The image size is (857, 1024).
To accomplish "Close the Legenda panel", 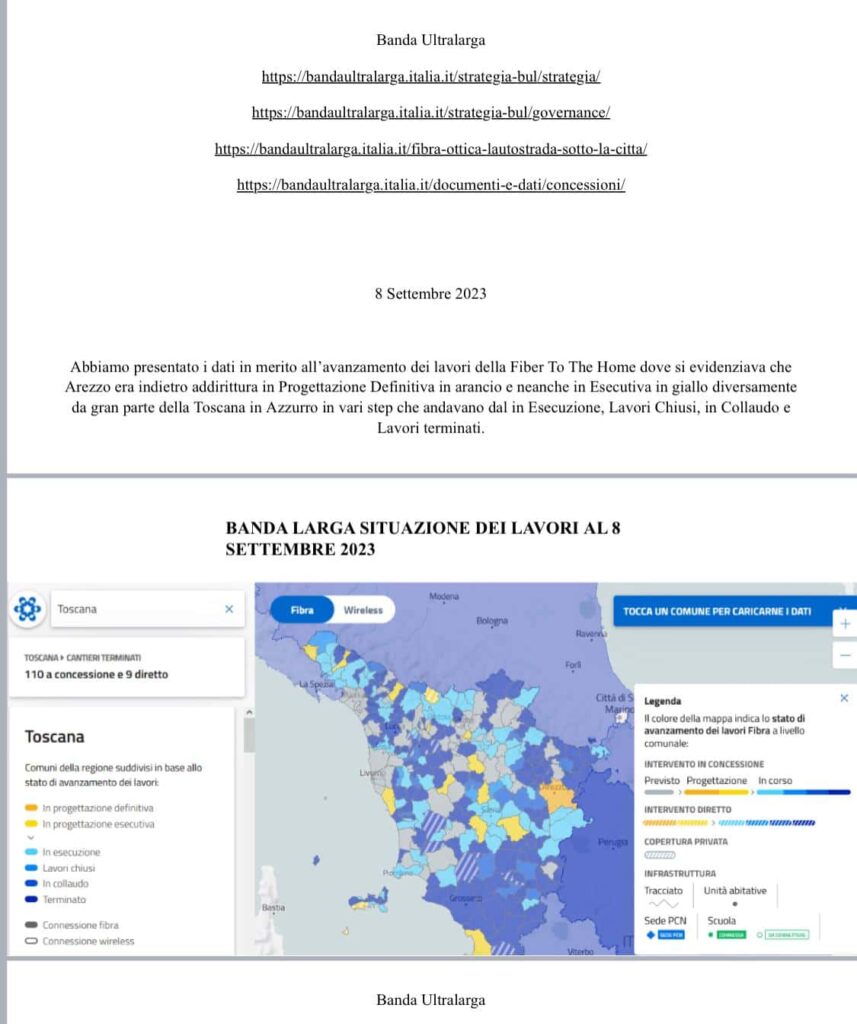I will point(844,698).
